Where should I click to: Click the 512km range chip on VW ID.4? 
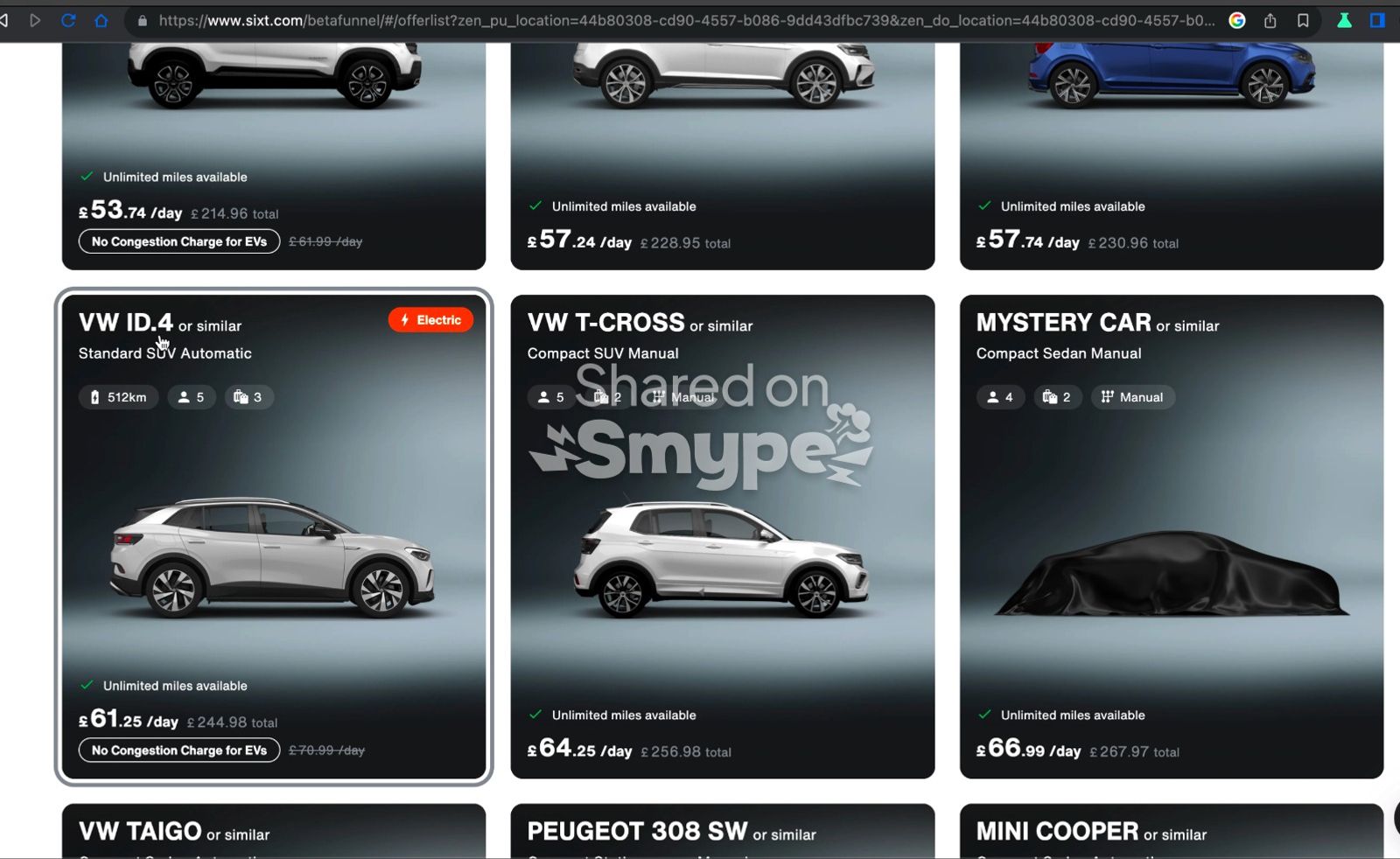[x=119, y=397]
